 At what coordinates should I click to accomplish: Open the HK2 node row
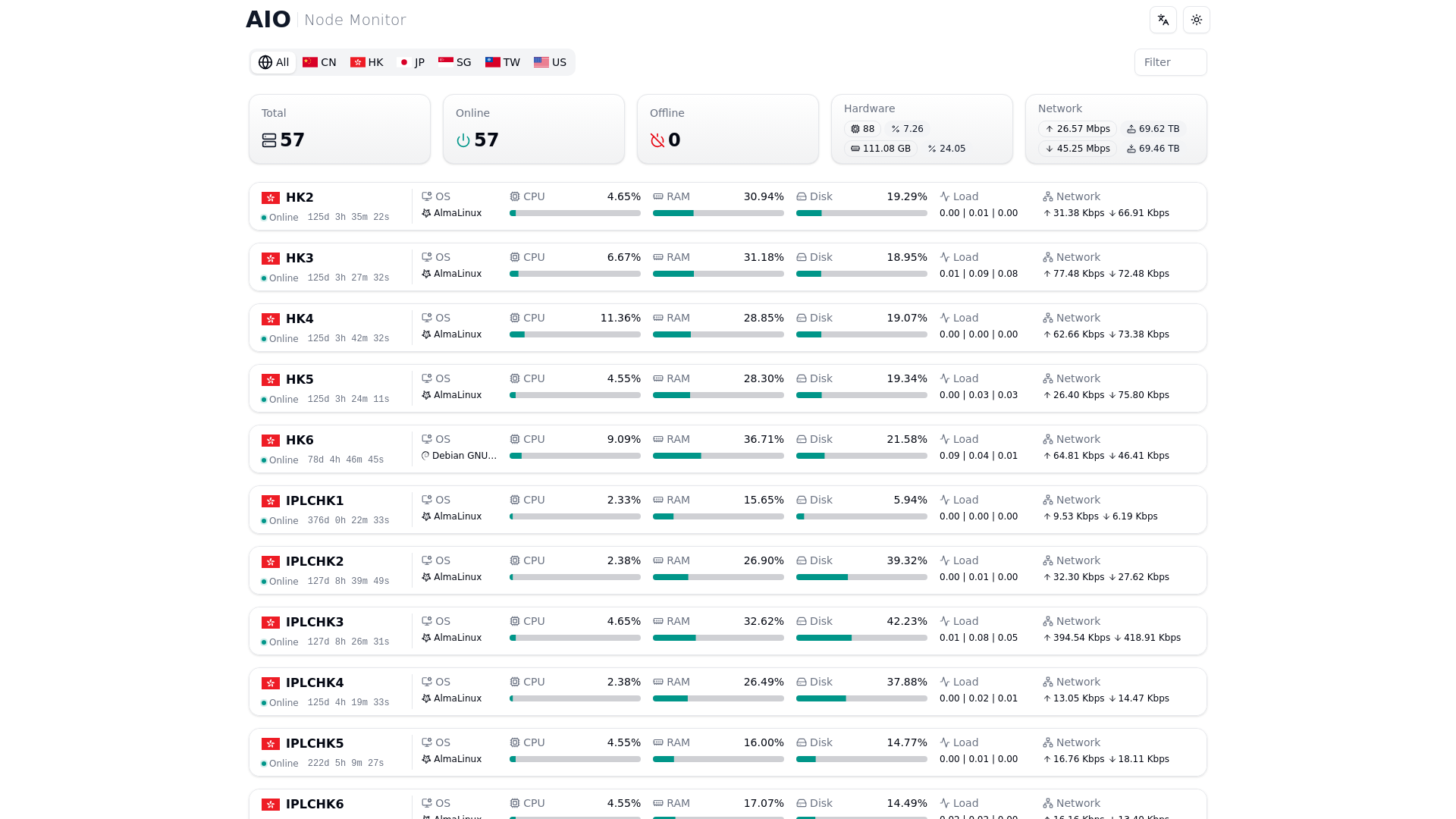click(728, 206)
